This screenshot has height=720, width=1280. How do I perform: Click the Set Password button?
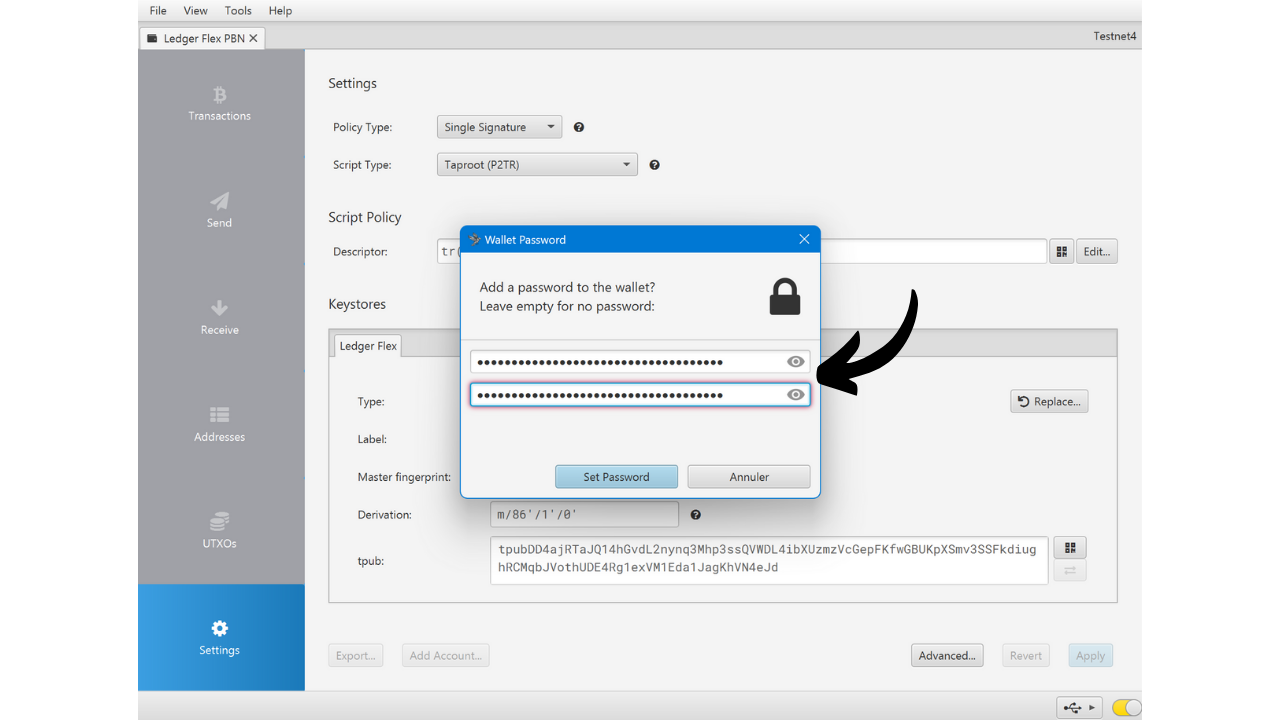tap(616, 477)
